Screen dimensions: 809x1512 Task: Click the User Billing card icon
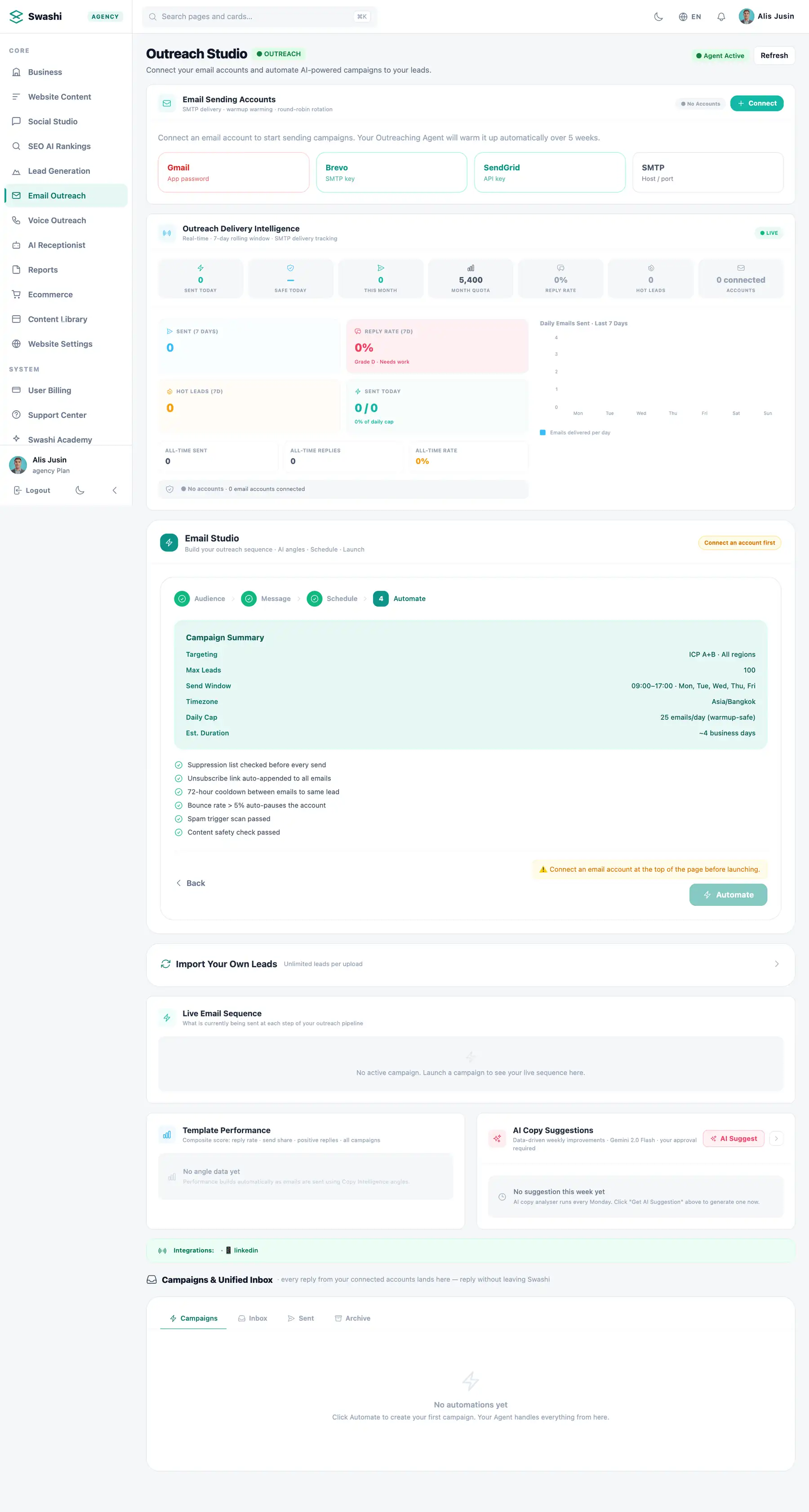pyautogui.click(x=17, y=390)
